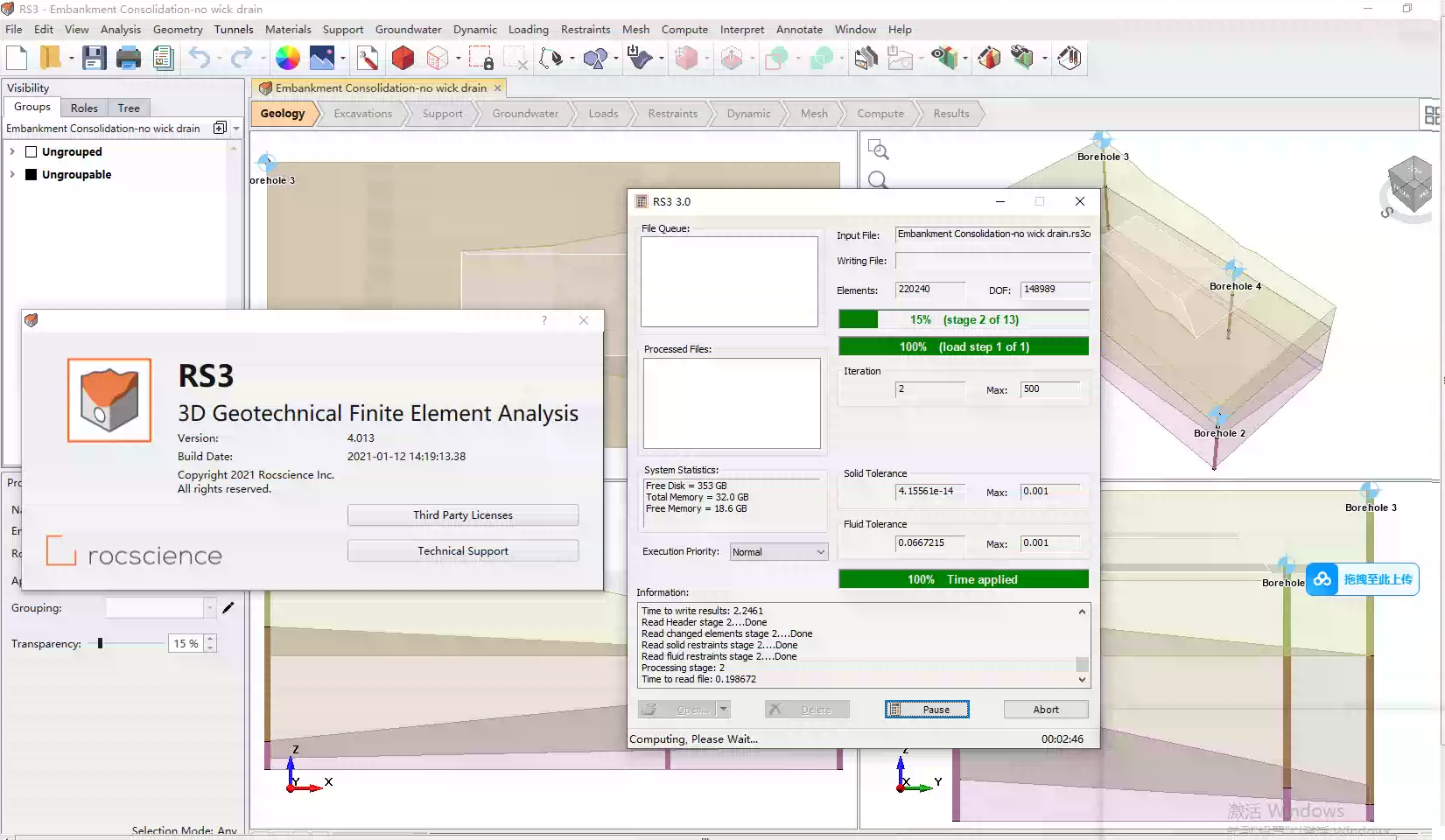Click the landscape image export icon
1445x840 pixels.
click(x=322, y=59)
